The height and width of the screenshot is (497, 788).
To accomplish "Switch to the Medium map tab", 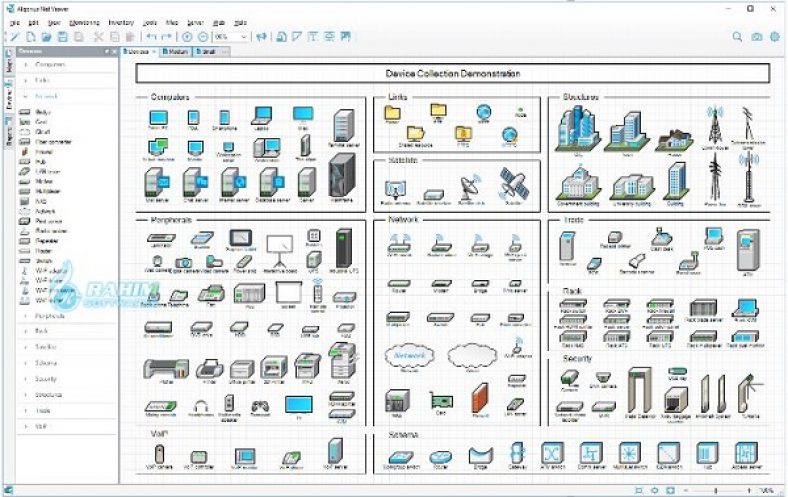I will pyautogui.click(x=175, y=52).
